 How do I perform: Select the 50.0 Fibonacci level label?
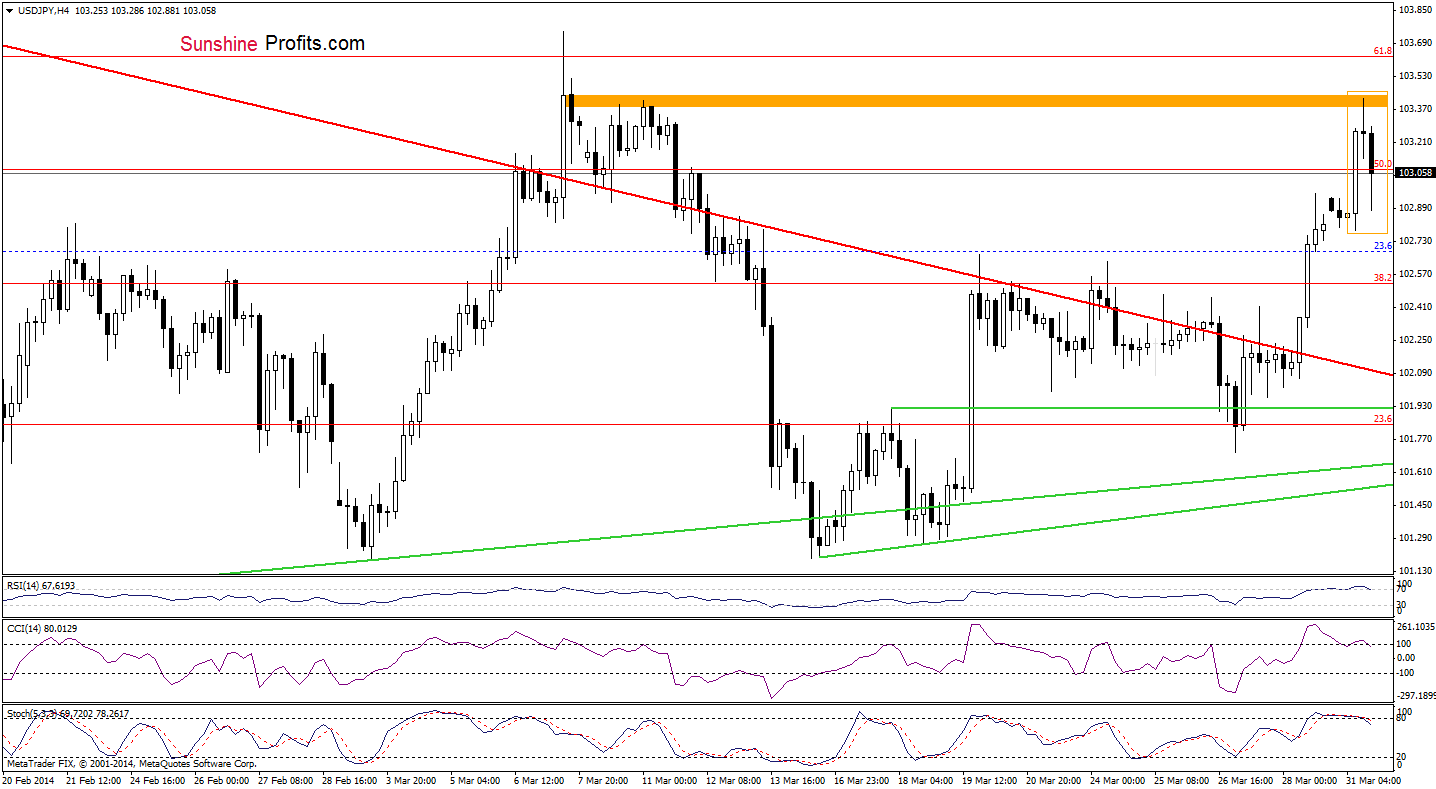[1383, 164]
